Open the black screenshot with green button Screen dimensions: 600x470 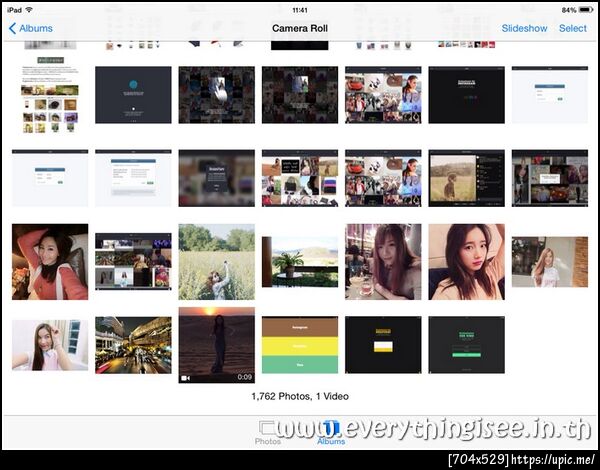466,345
